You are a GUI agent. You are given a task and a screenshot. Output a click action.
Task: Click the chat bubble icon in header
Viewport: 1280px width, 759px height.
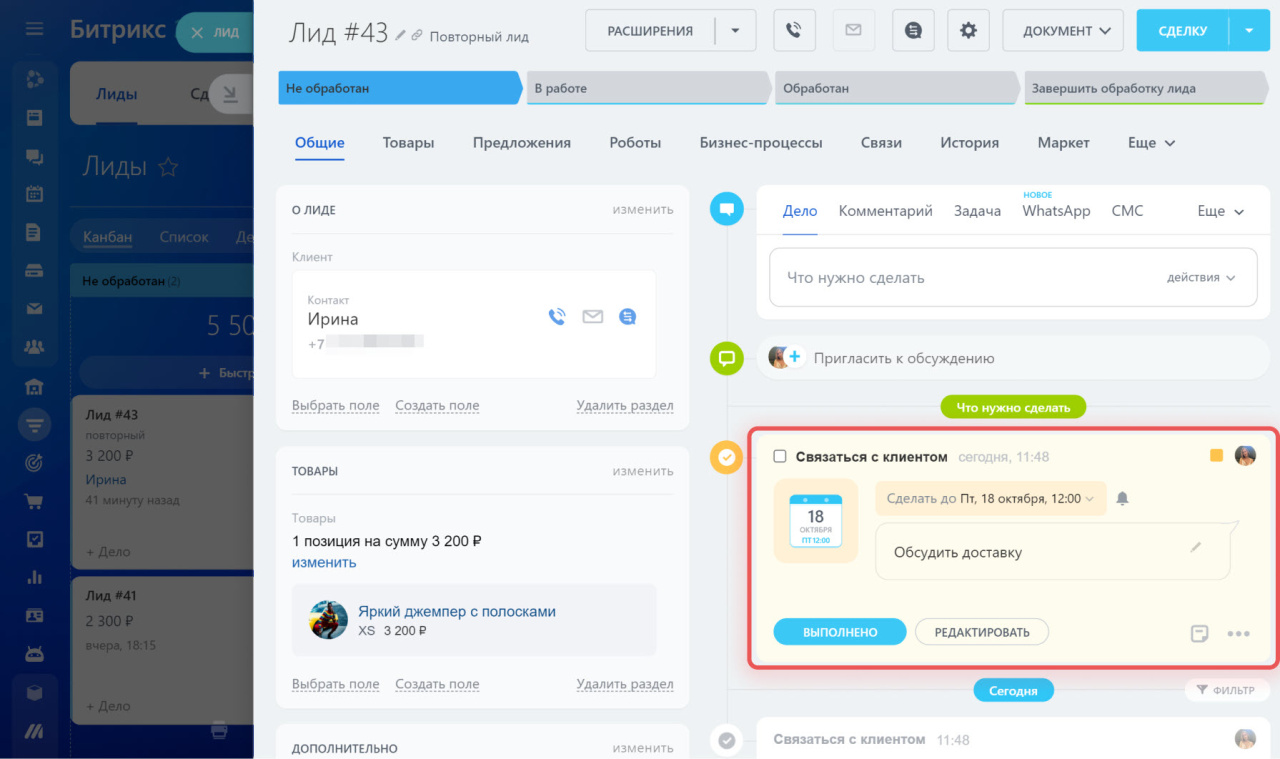point(912,31)
